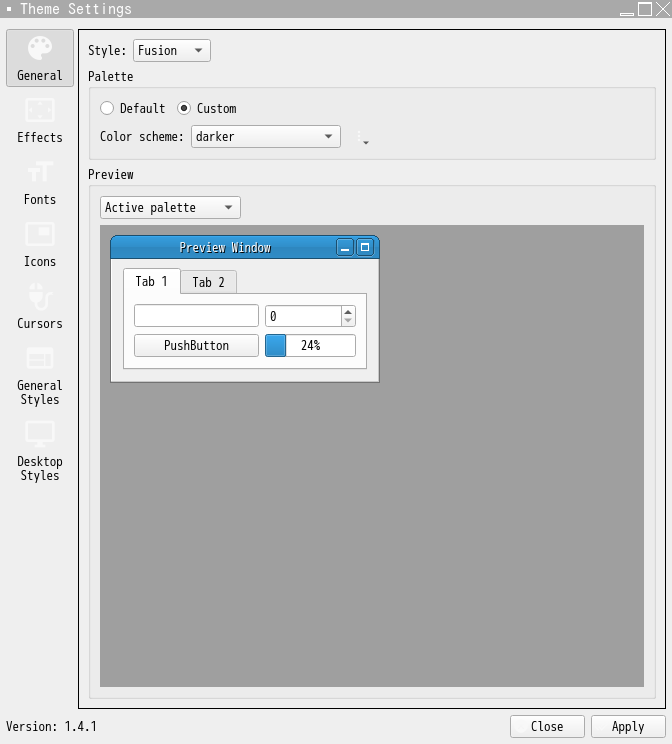Open the Style Fusion dropdown

(172, 50)
